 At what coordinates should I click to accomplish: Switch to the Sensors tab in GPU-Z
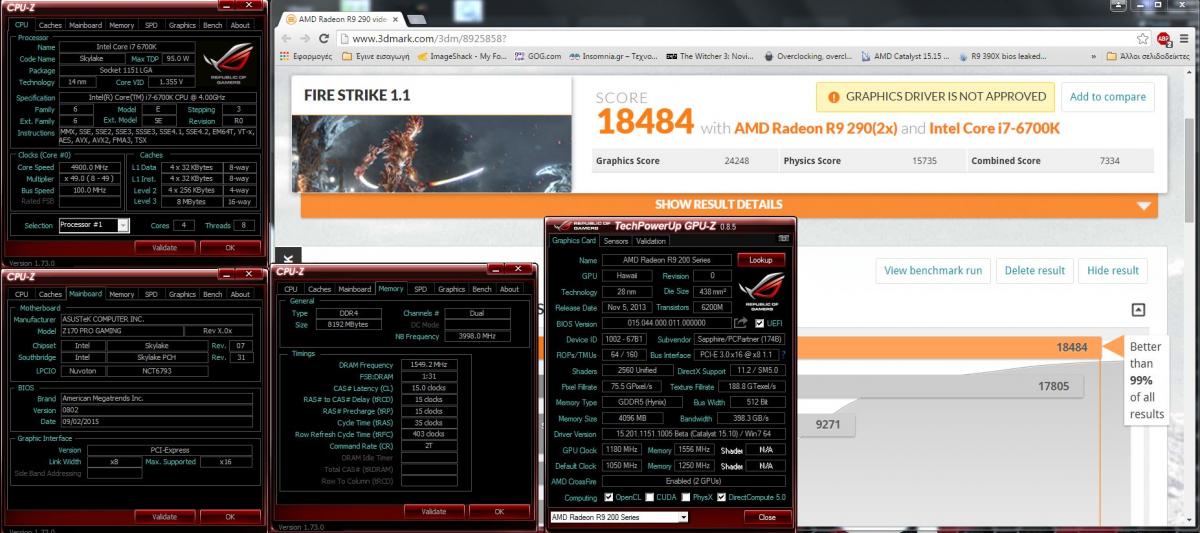pyautogui.click(x=616, y=241)
